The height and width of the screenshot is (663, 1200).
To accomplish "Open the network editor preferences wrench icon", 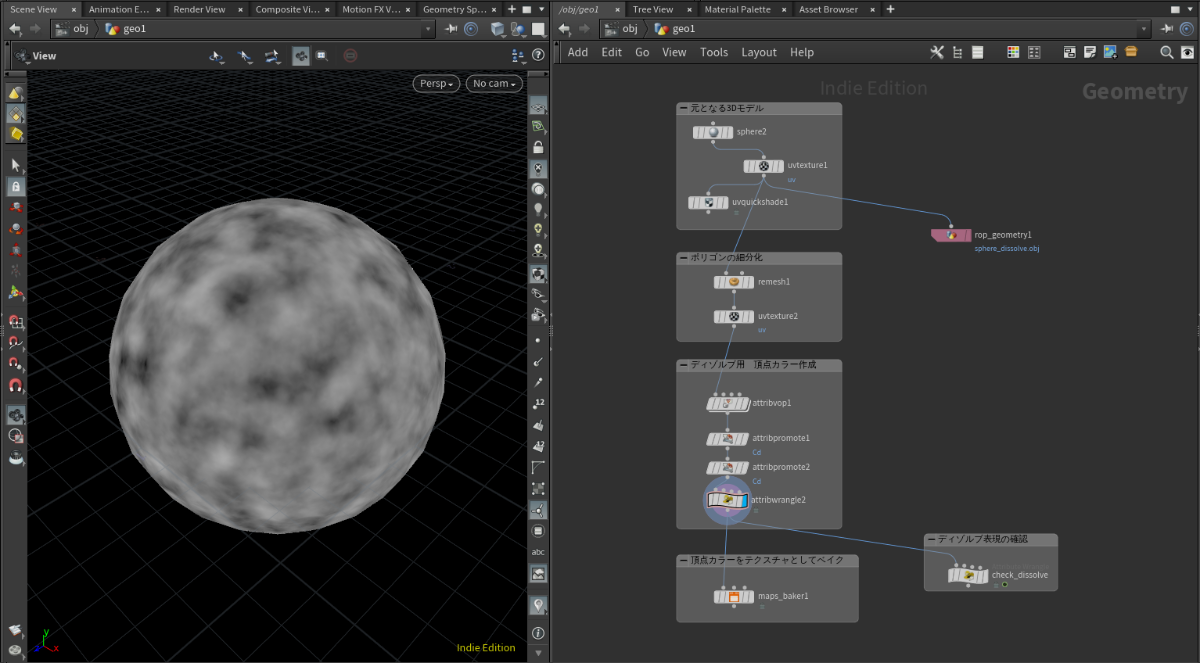I will tap(938, 52).
